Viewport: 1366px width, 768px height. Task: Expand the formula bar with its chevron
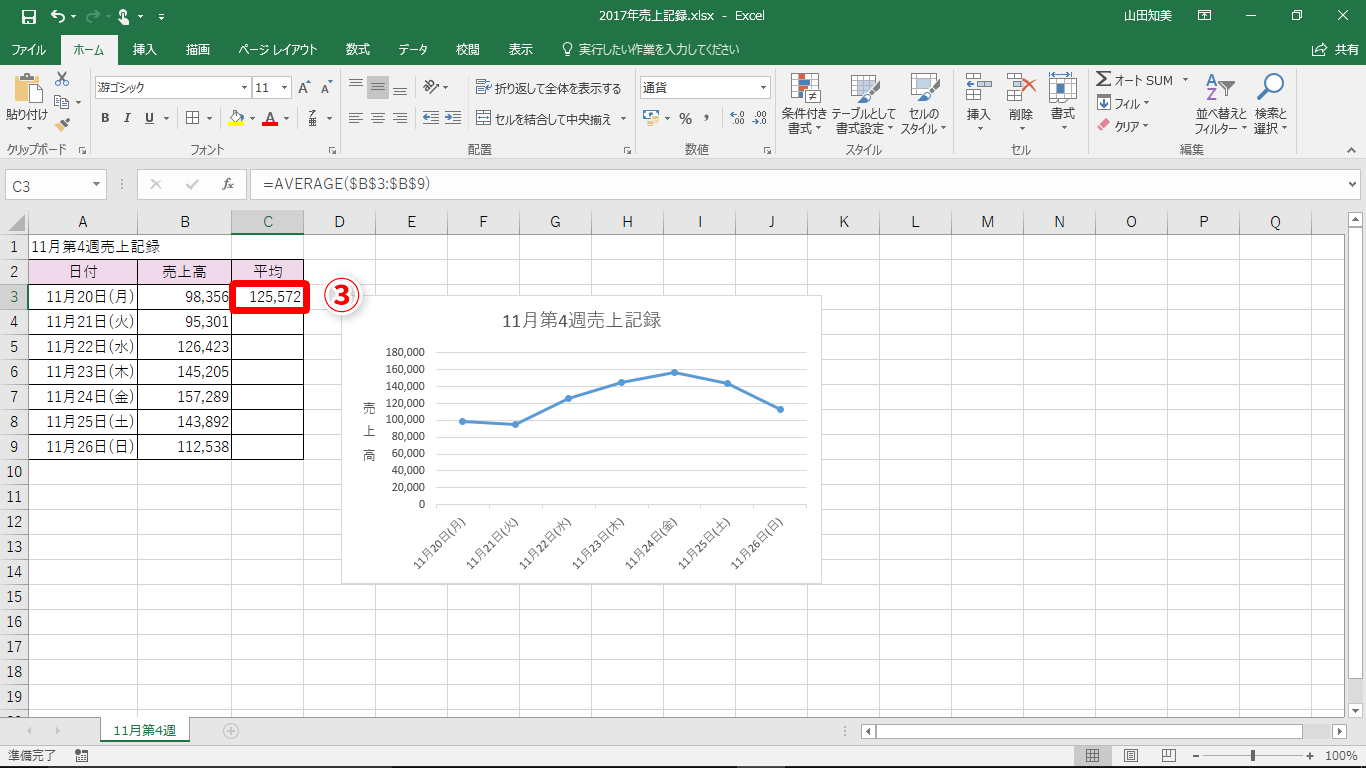tap(1353, 185)
